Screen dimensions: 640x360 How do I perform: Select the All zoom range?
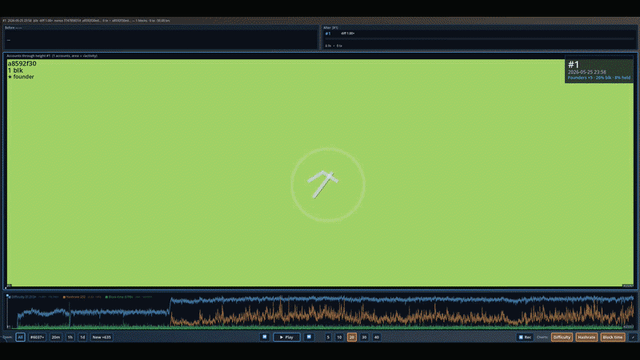(x=20, y=337)
